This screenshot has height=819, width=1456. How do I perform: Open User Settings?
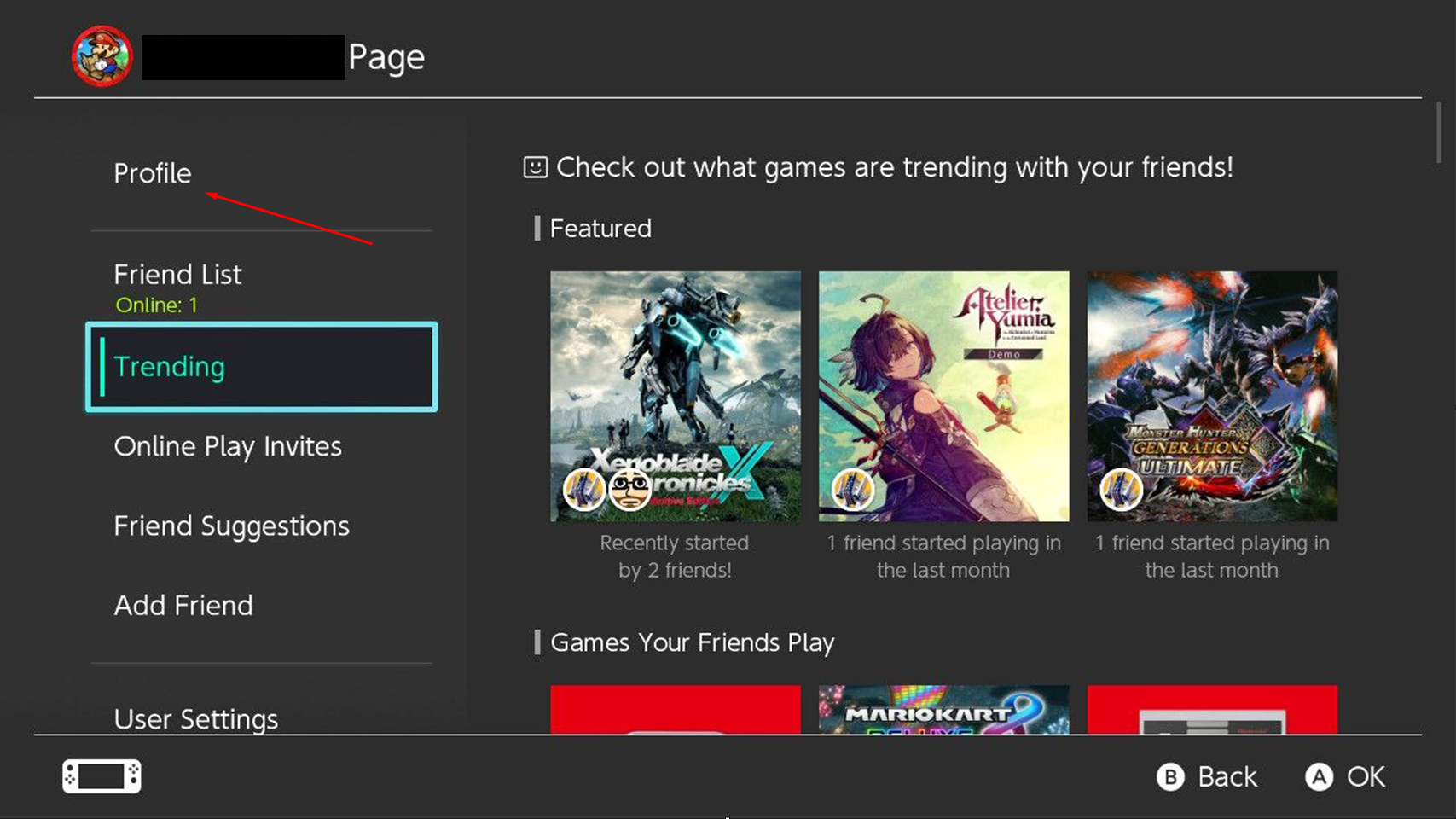(196, 718)
